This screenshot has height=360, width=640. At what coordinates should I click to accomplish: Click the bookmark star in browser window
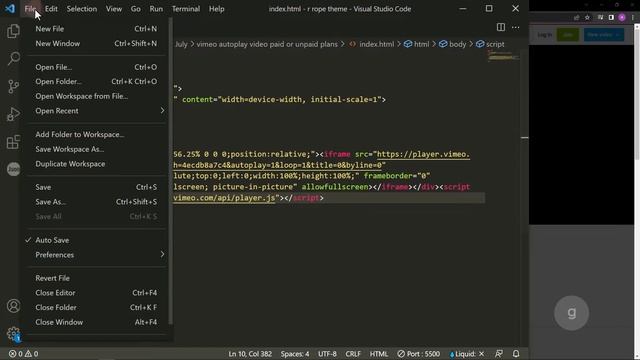pyautogui.click(x=587, y=18)
